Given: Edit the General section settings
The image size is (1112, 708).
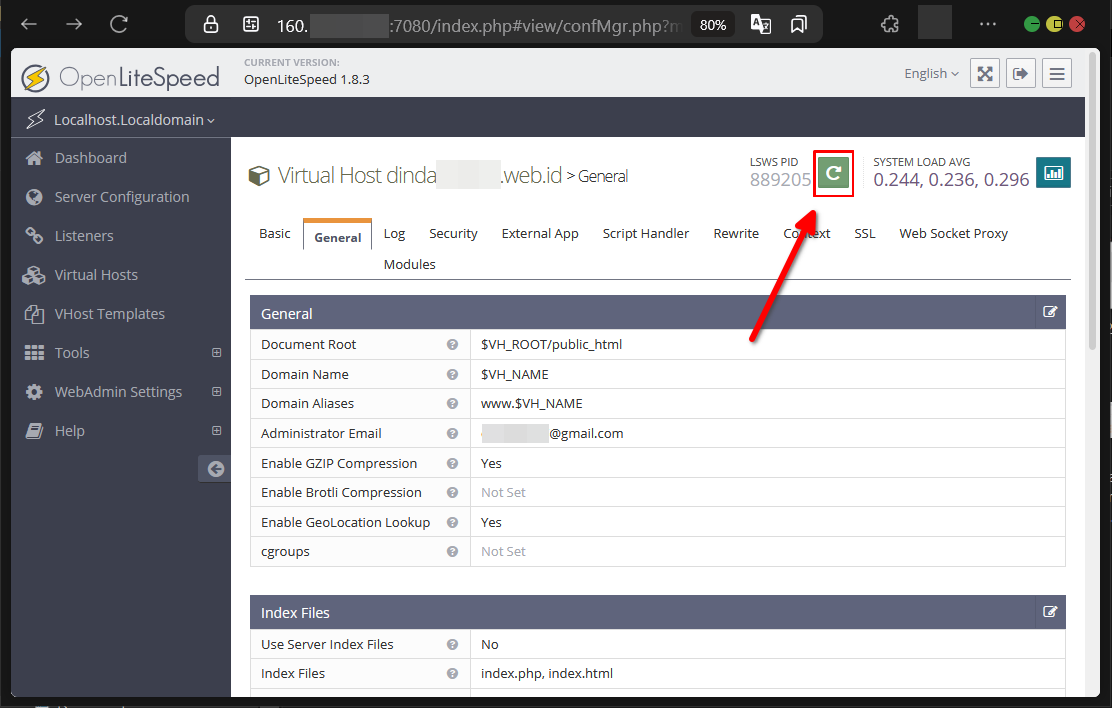Looking at the screenshot, I should [1050, 312].
